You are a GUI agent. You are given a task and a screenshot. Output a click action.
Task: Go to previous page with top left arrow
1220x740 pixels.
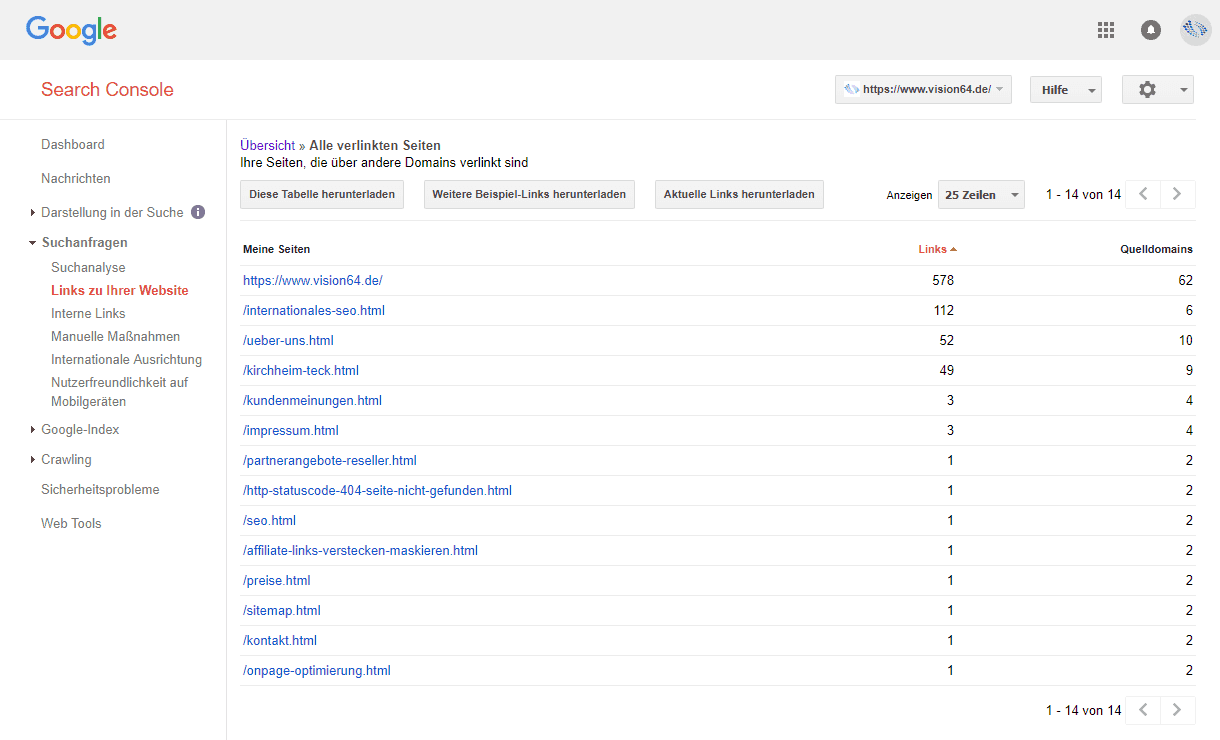[1143, 194]
